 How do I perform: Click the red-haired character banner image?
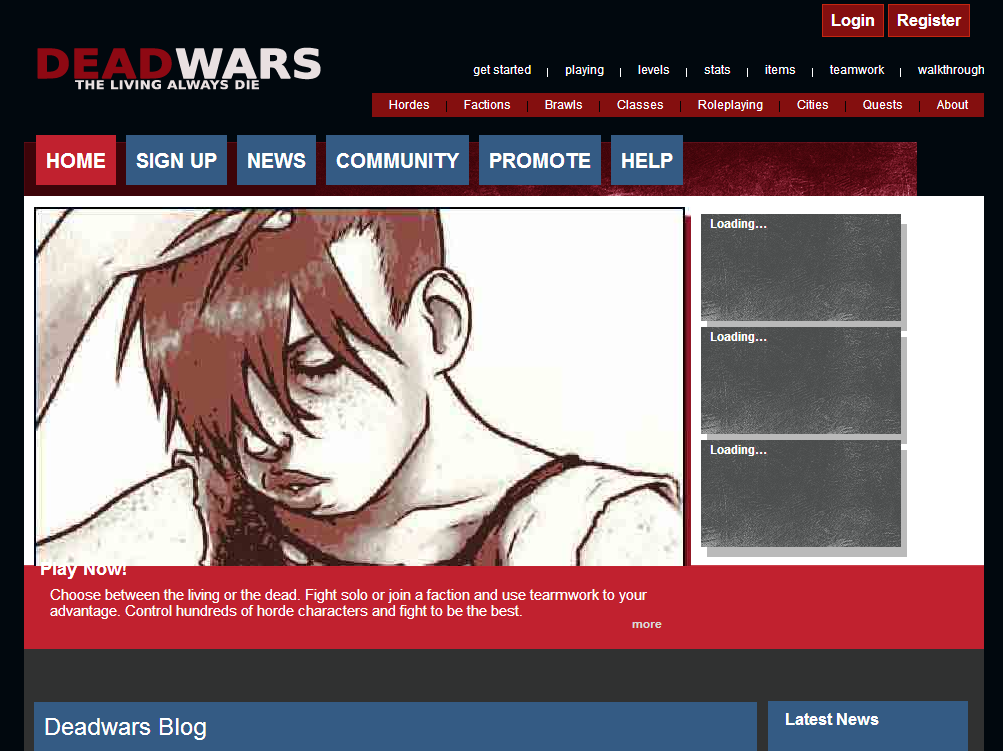(359, 386)
